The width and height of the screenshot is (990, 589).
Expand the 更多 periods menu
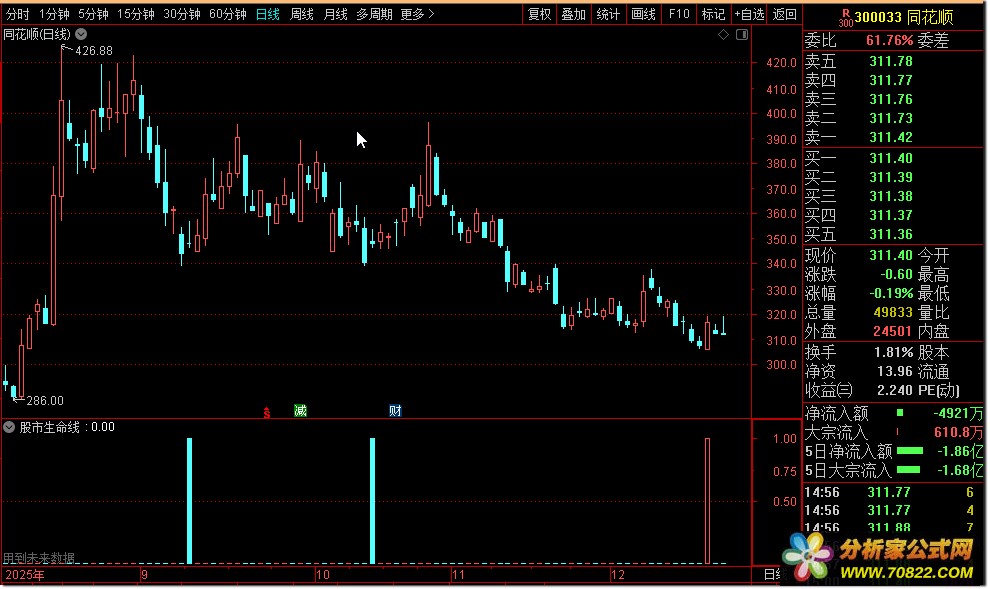[417, 14]
